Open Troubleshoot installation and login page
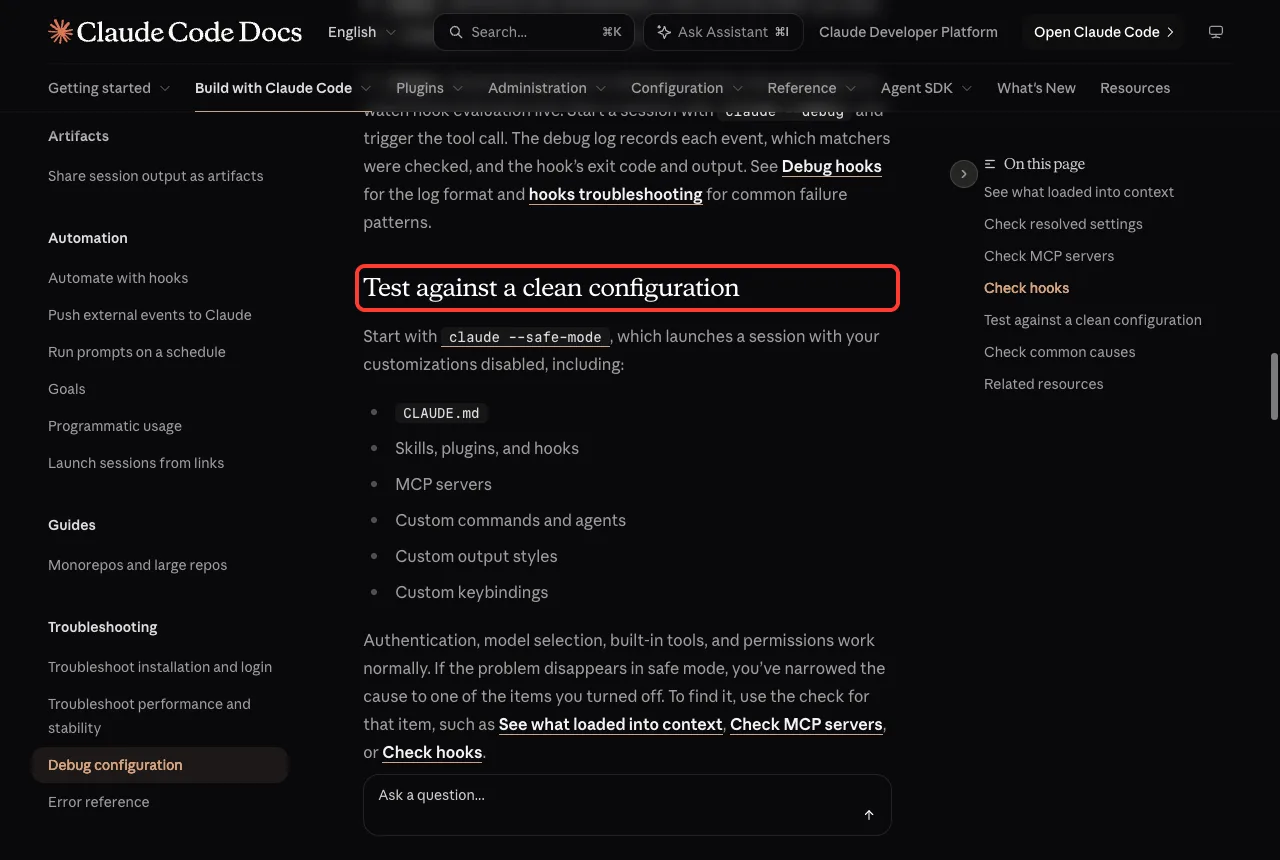 click(x=160, y=667)
